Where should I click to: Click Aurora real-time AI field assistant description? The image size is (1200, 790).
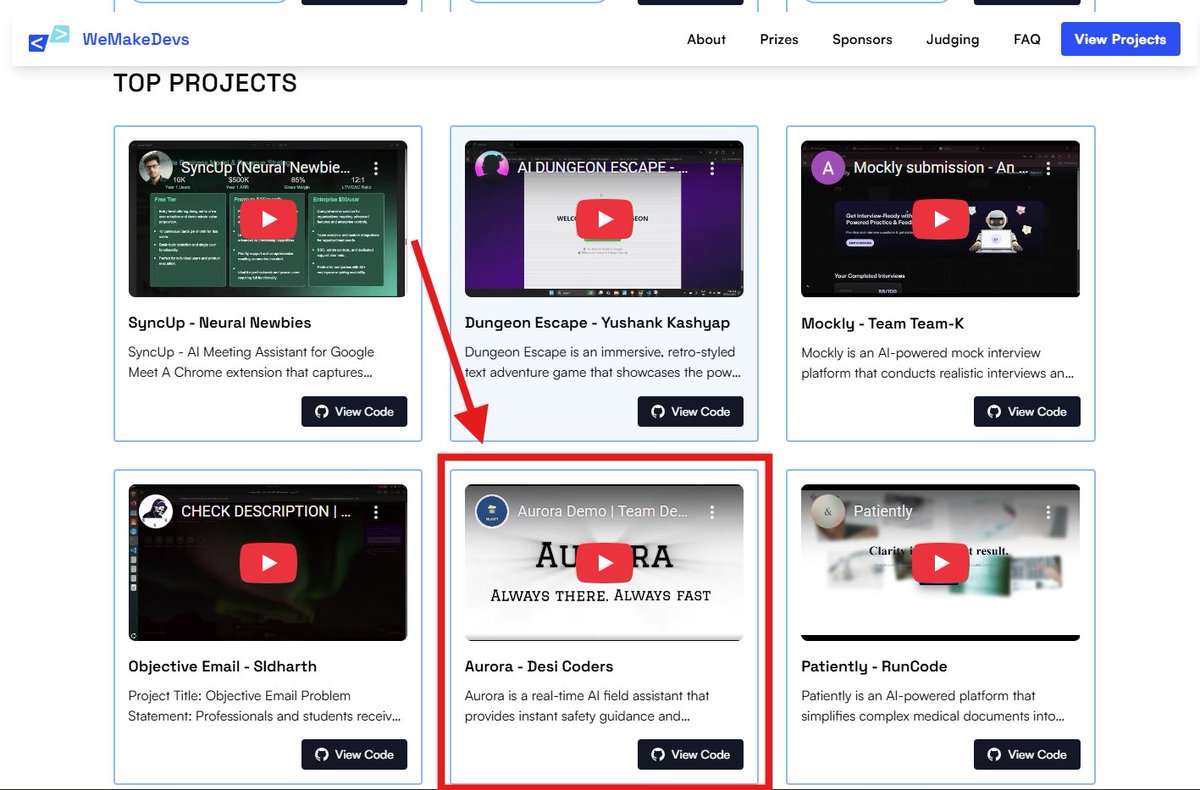pyautogui.click(x=588, y=706)
